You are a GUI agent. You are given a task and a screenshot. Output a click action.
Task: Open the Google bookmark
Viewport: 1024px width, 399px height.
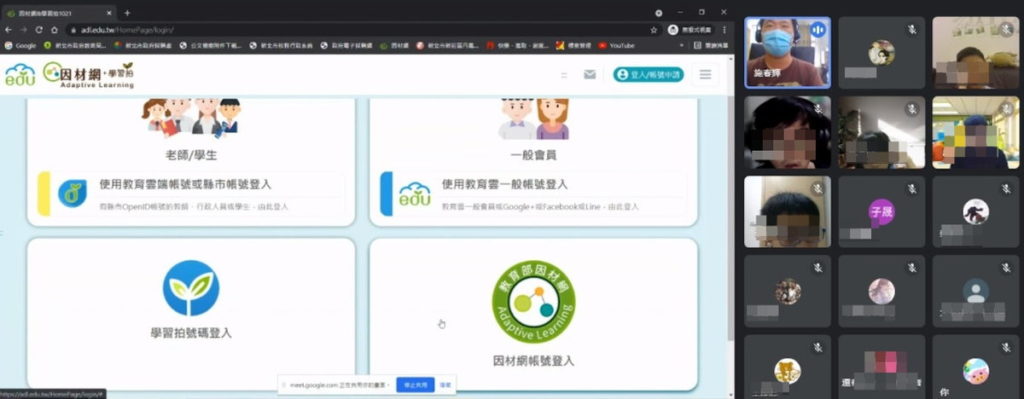coord(20,46)
